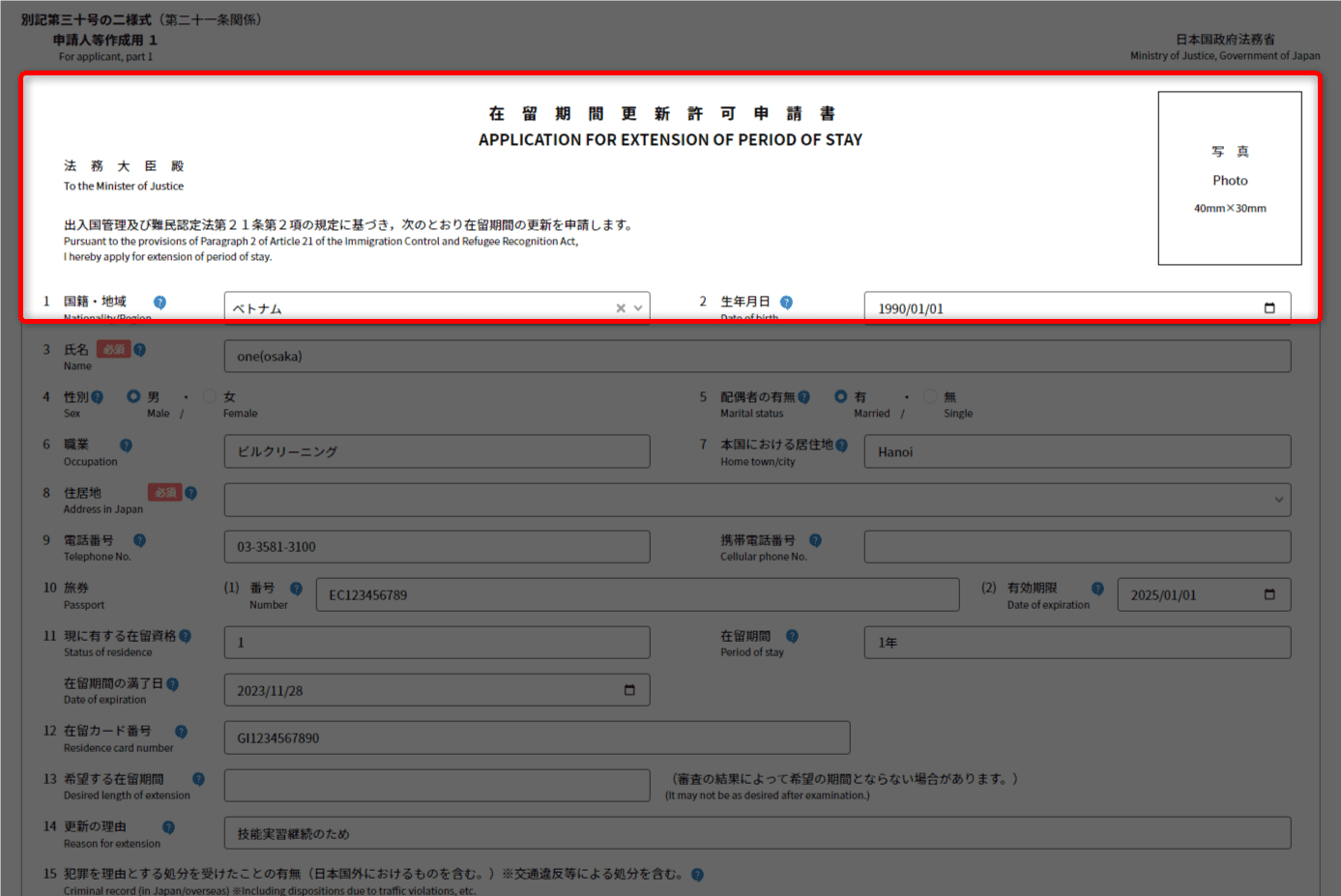Click the passport Number input field
The image size is (1341, 896).
pyautogui.click(x=636, y=595)
